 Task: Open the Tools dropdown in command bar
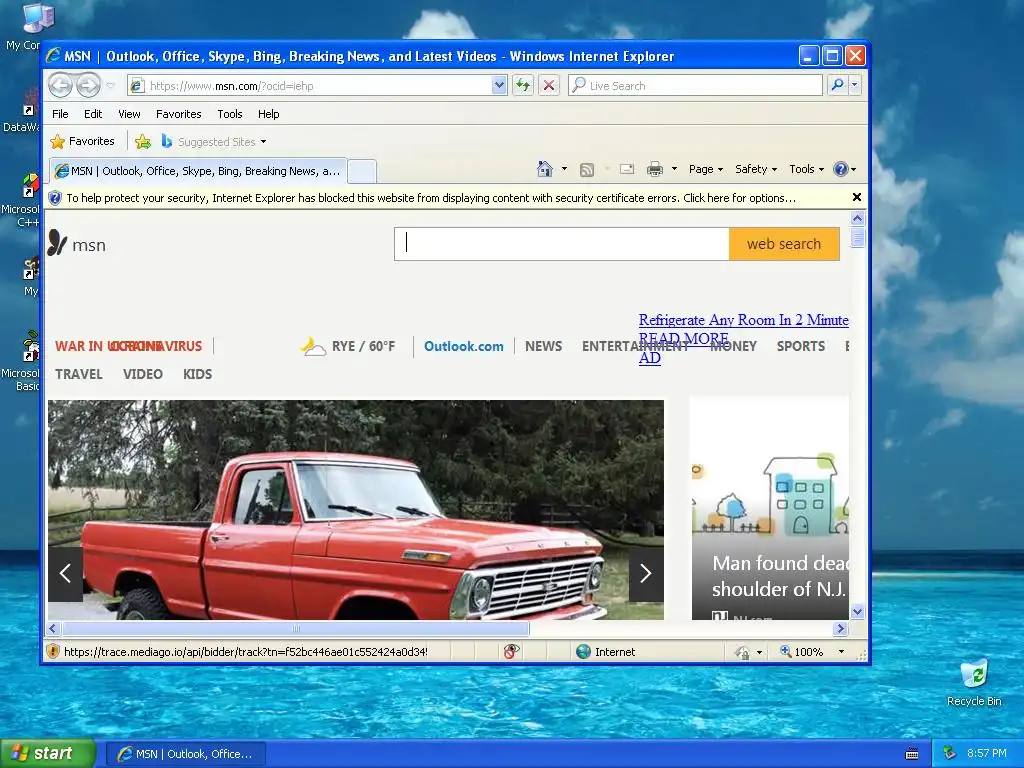click(x=807, y=169)
